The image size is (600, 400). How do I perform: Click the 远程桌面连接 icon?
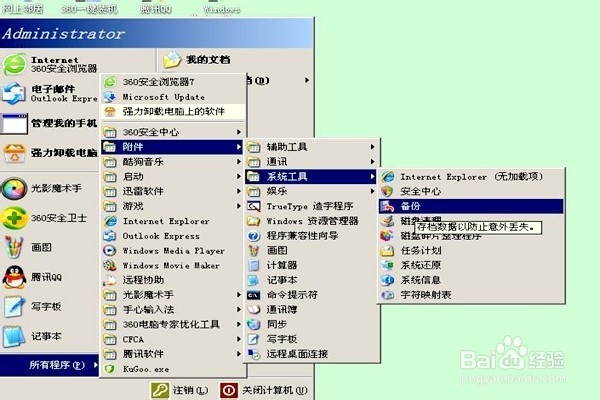(x=254, y=354)
